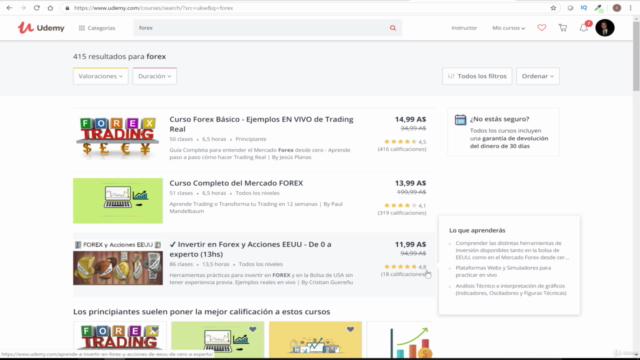
Task: Bookmark page with star icon
Action: (553, 8)
